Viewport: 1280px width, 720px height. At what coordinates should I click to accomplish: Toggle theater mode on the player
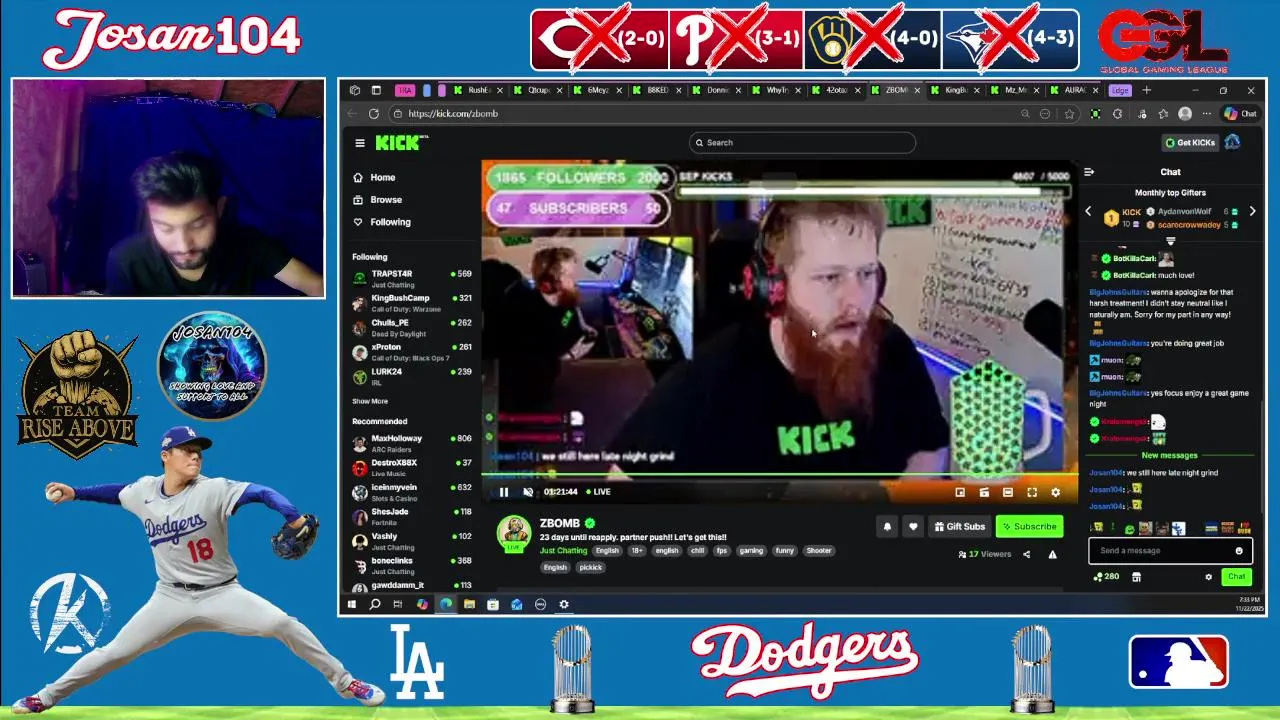tap(1008, 492)
